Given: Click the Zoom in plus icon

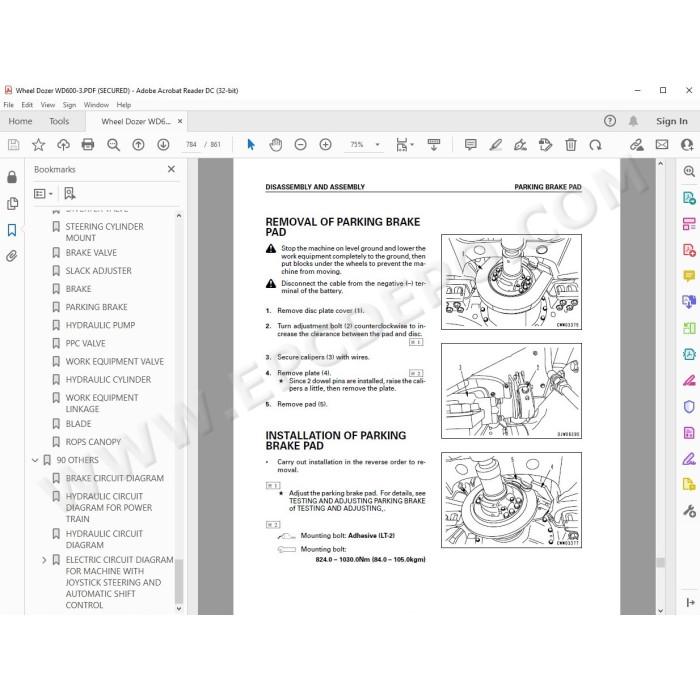Looking at the screenshot, I should (325, 145).
